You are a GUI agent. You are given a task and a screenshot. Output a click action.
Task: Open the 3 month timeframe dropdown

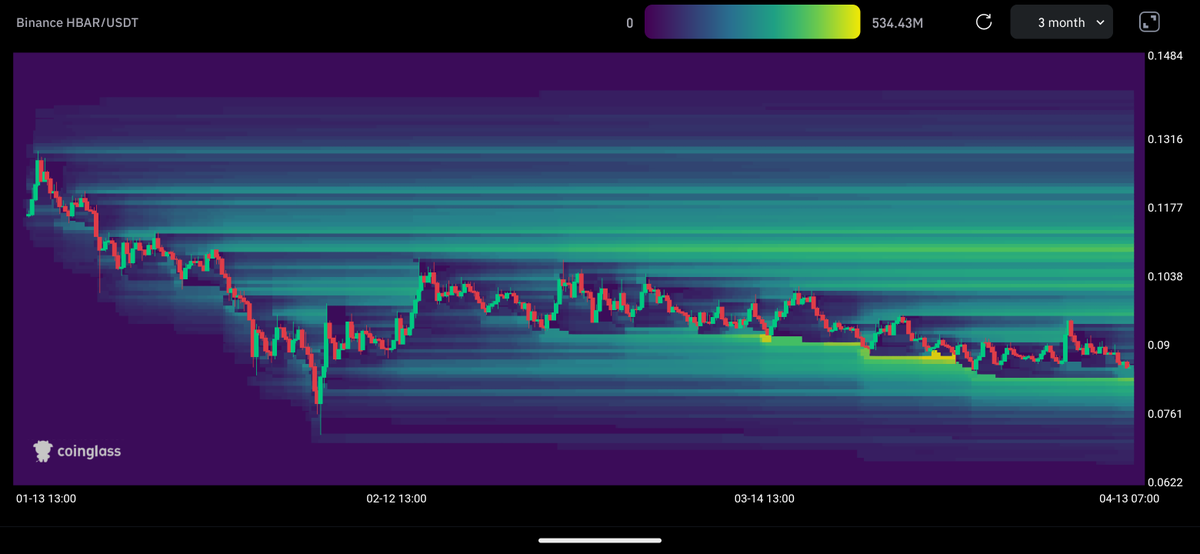pos(1062,22)
